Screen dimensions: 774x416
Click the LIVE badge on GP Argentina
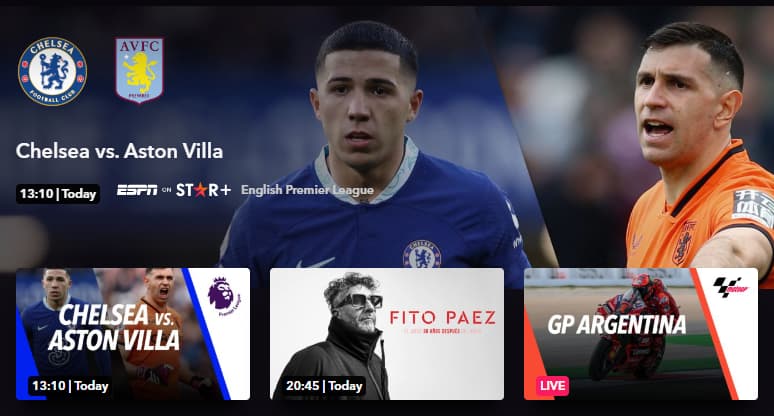552,385
